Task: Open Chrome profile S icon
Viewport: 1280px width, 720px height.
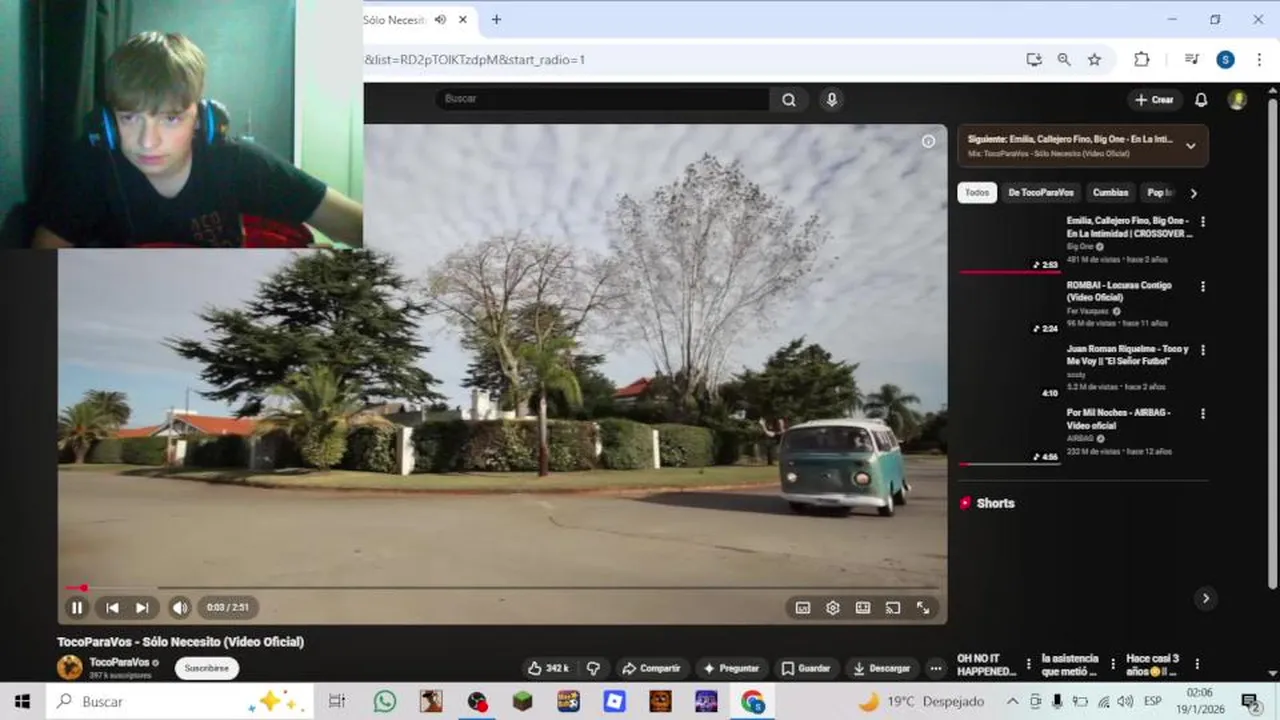Action: tap(1225, 60)
